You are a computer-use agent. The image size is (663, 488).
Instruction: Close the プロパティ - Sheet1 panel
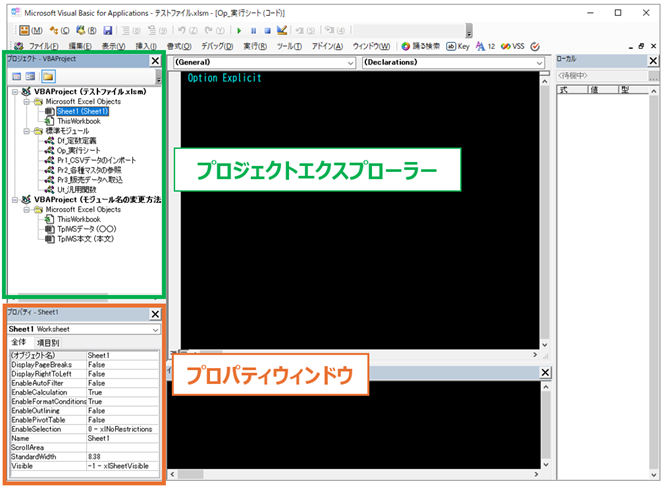pyautogui.click(x=155, y=314)
